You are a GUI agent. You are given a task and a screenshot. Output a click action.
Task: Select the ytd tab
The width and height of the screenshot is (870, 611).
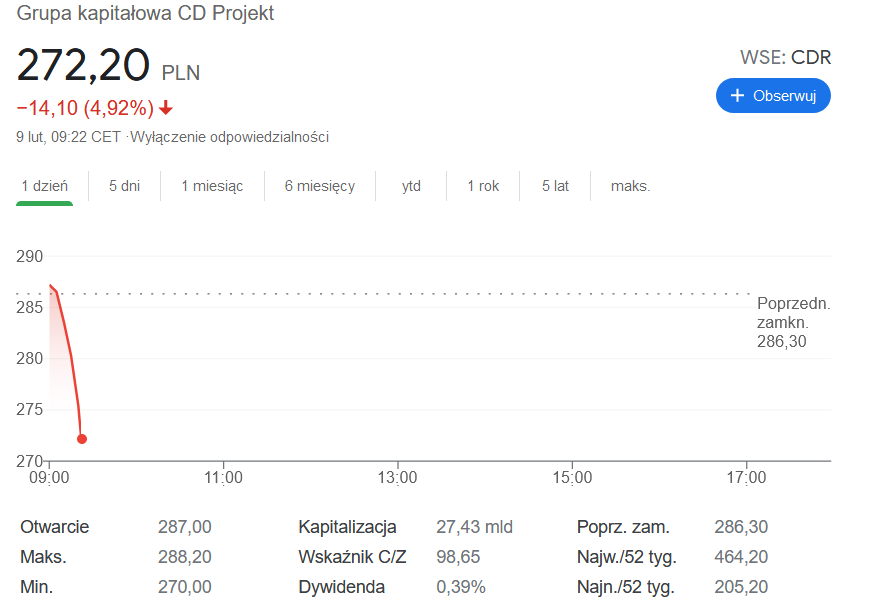(x=411, y=186)
